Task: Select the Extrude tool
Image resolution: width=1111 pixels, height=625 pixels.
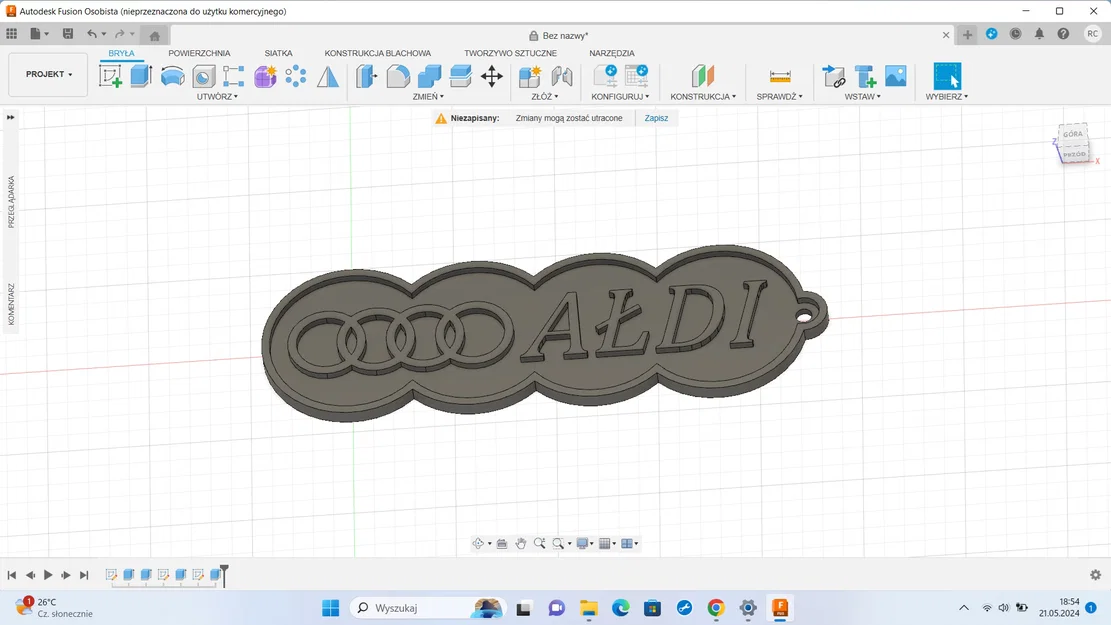Action: (x=141, y=76)
